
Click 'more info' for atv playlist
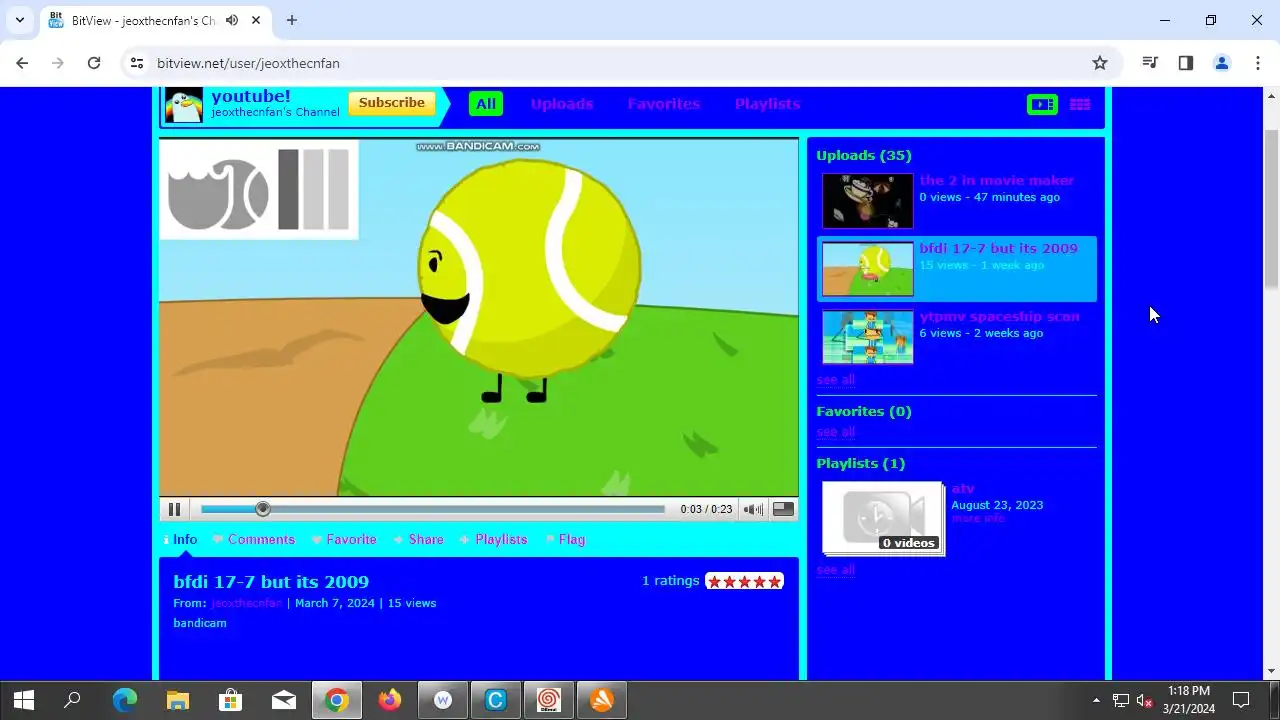tap(978, 518)
